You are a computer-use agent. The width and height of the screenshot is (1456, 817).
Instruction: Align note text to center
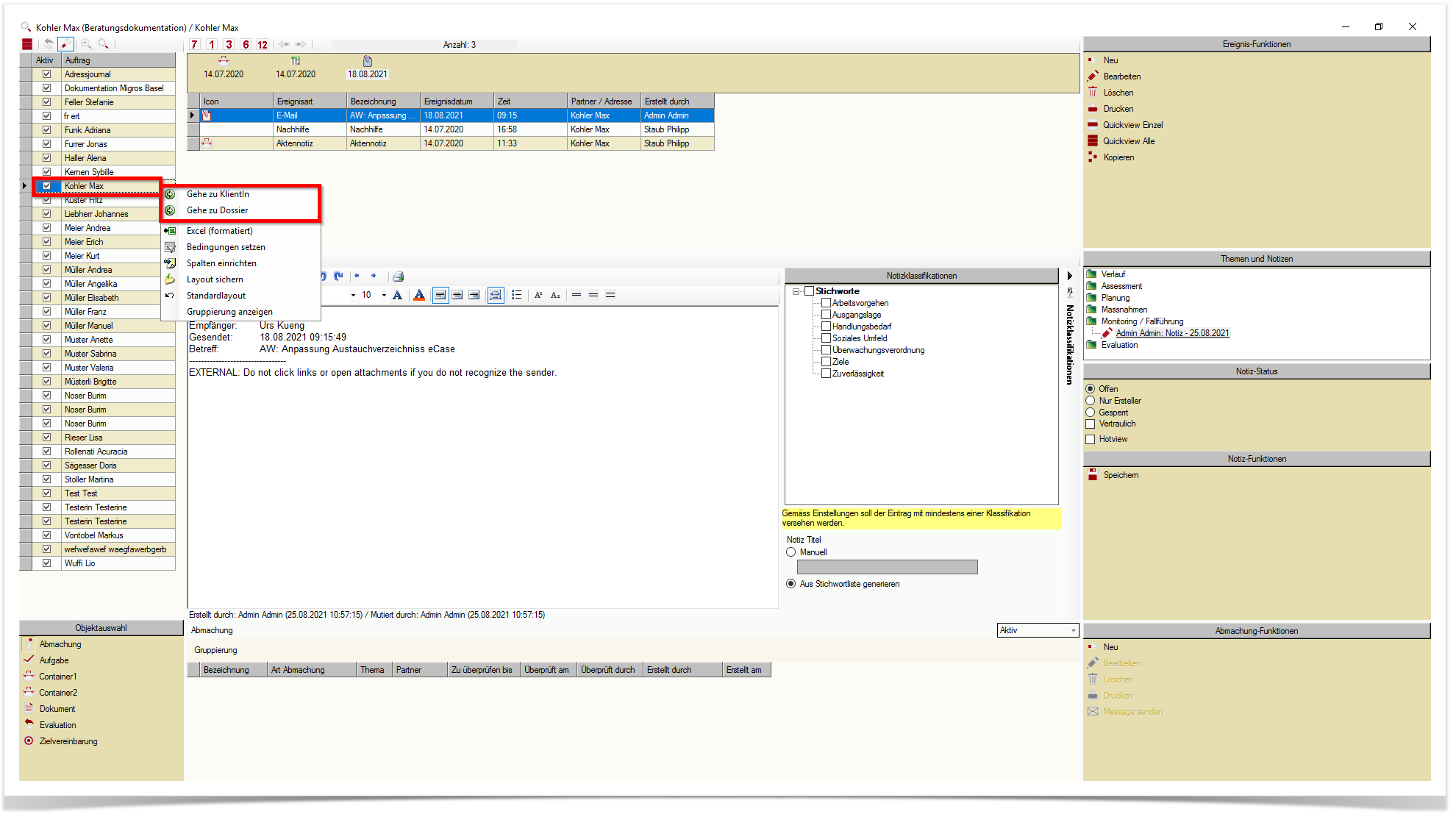[457, 295]
